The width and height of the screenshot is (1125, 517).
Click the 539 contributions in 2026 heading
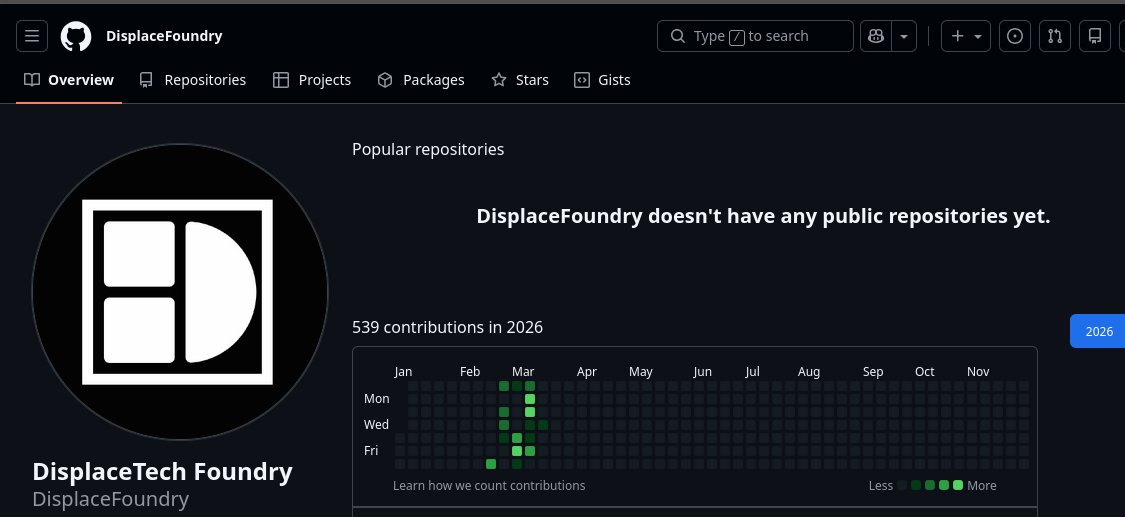[448, 328]
